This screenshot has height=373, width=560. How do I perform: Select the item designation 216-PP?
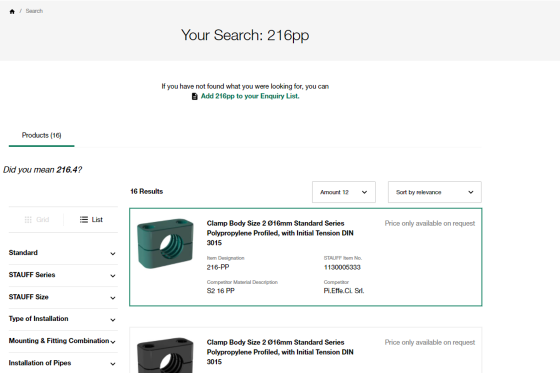[218, 267]
